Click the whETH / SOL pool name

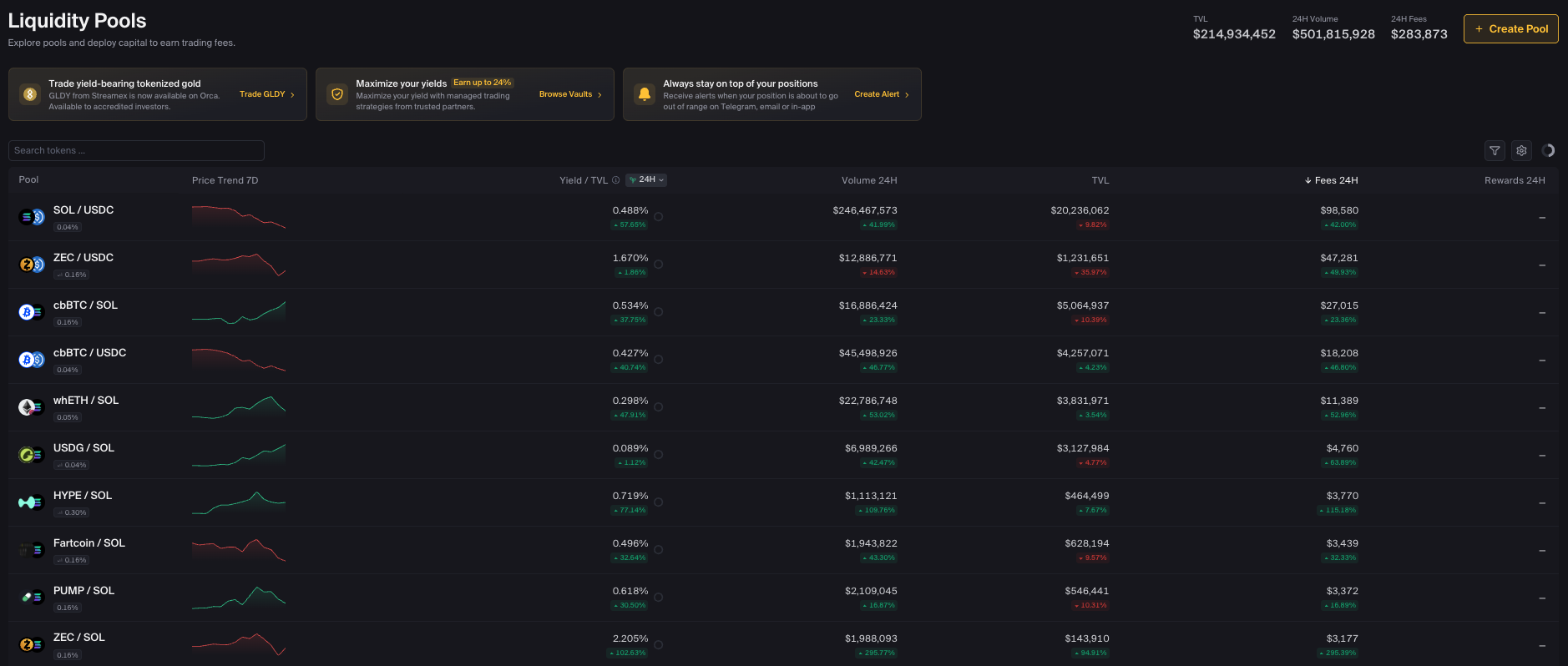(86, 401)
